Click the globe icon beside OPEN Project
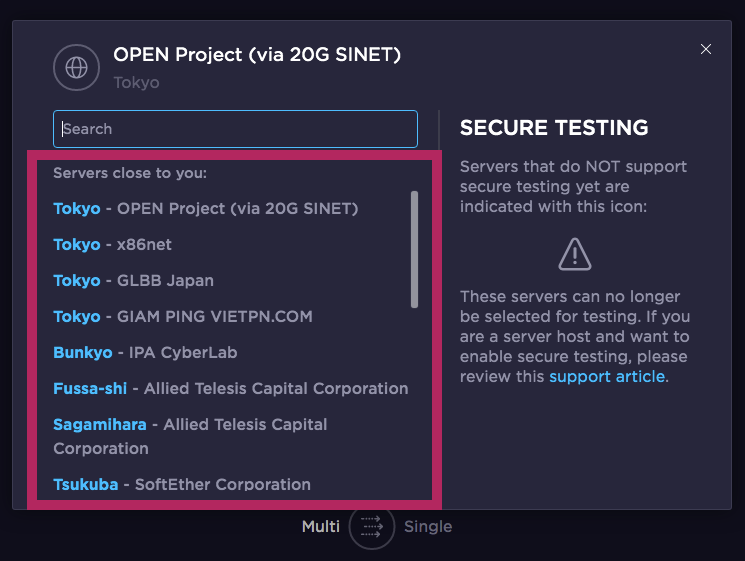Viewport: 745px width, 561px height. [x=77, y=68]
